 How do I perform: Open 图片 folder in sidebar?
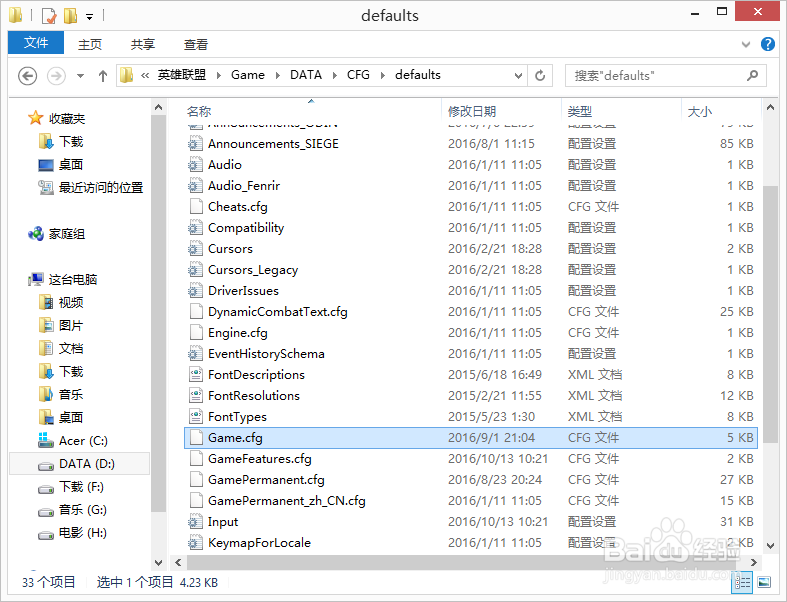(x=71, y=325)
